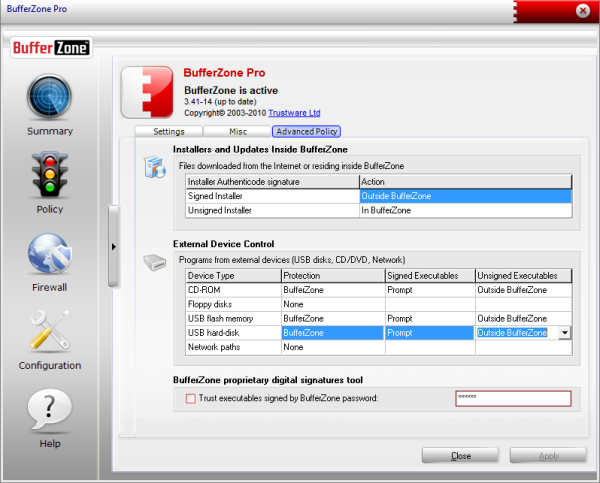Change USB flash memory signed Prompt cell
The image size is (600, 483).
pos(430,318)
